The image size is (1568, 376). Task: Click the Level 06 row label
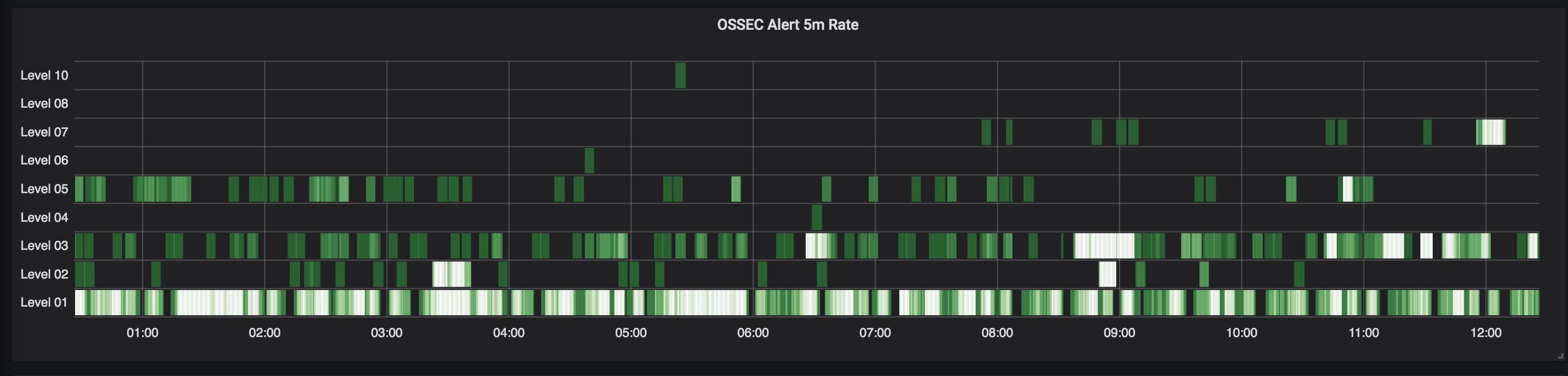(x=45, y=160)
